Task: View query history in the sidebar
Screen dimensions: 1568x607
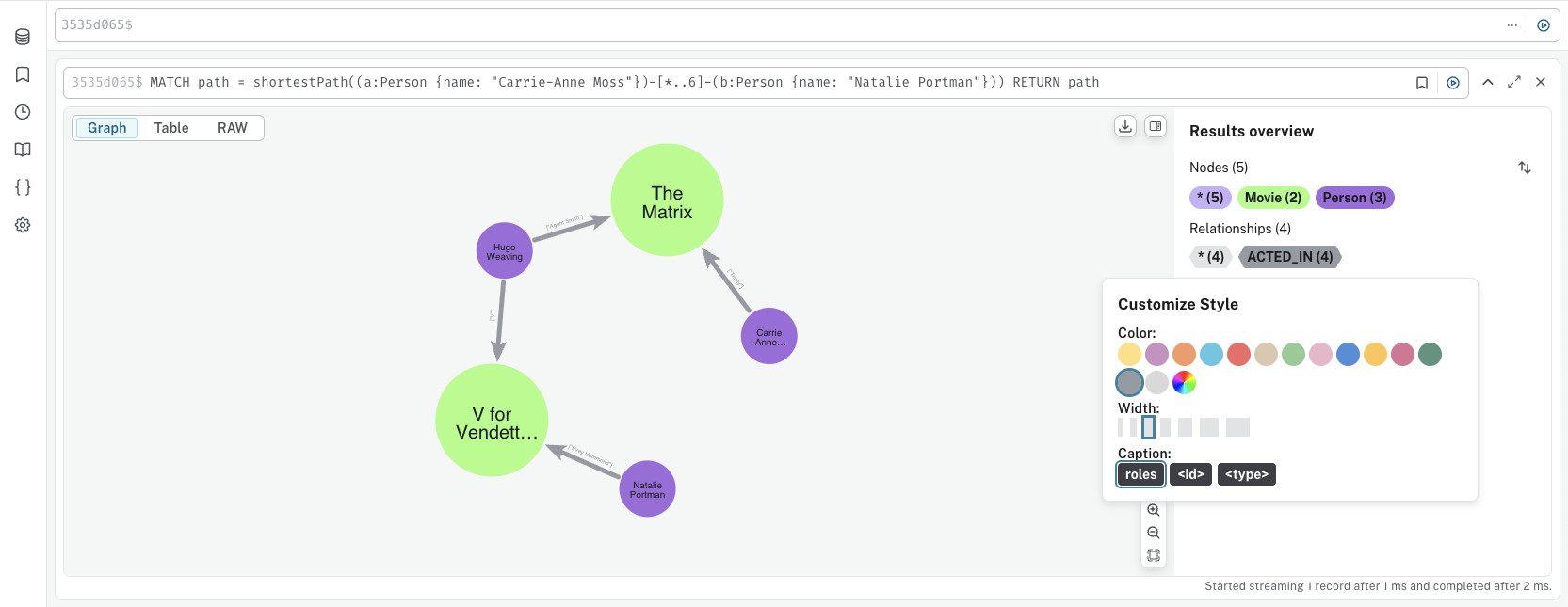Action: 23,112
